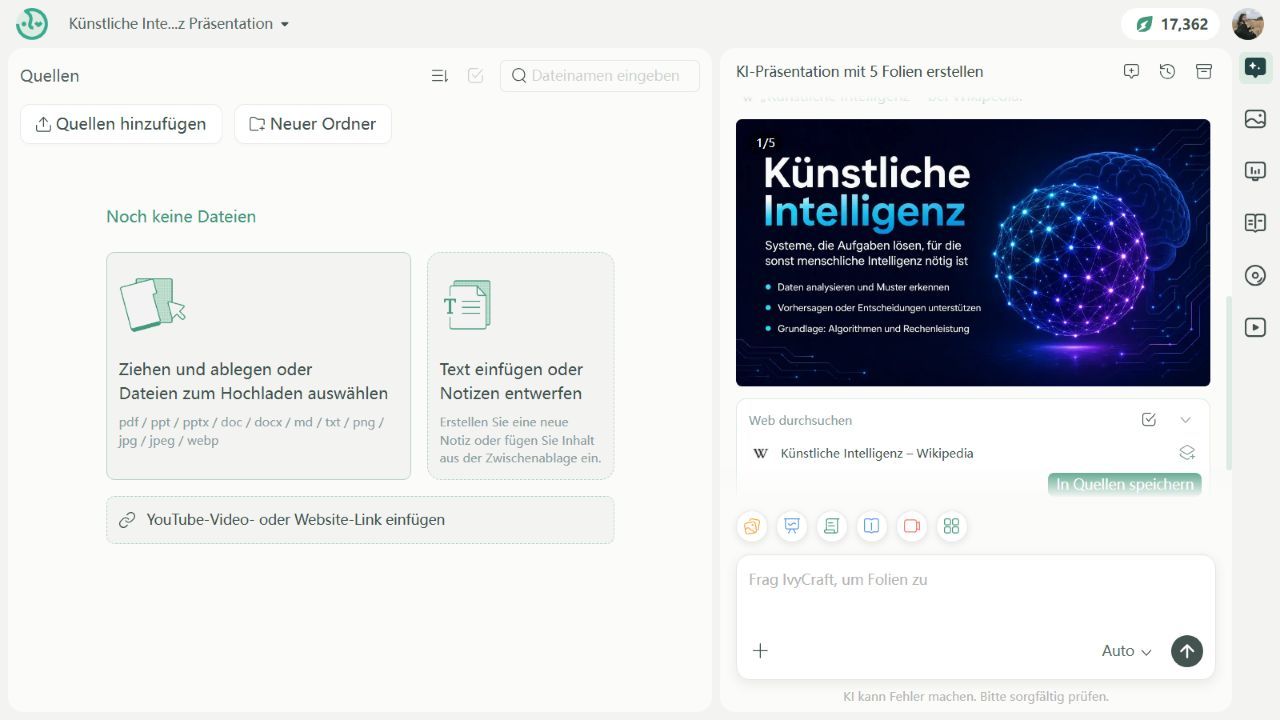This screenshot has width=1280, height=720.
Task: Collapse the Web durchsuchen section chevron
Action: 1186,420
